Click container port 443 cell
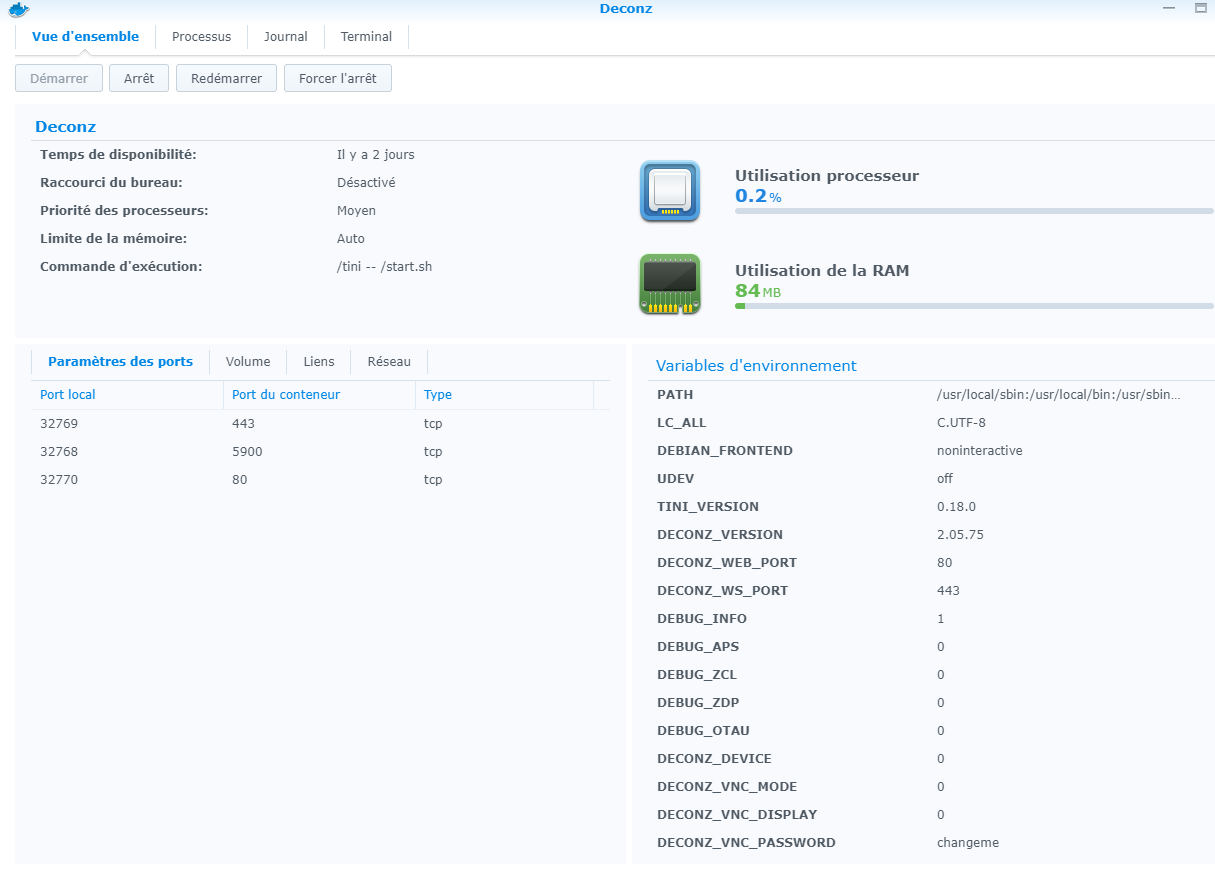 coord(243,424)
